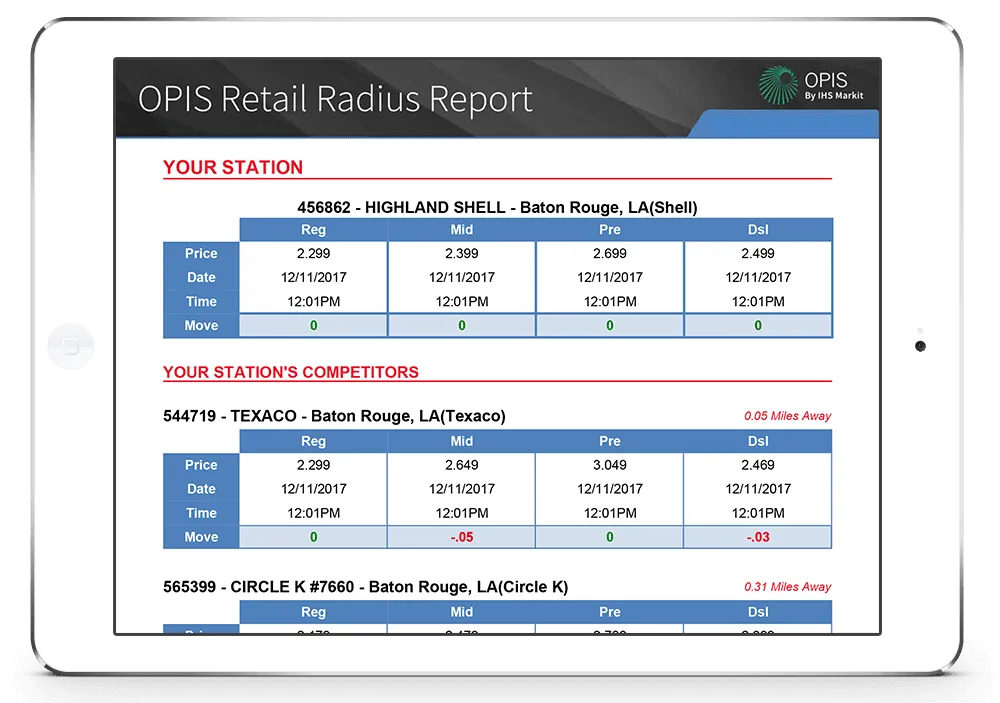Click the 0.31 Miles Away label
The width and height of the screenshot is (1000, 703).
click(788, 587)
